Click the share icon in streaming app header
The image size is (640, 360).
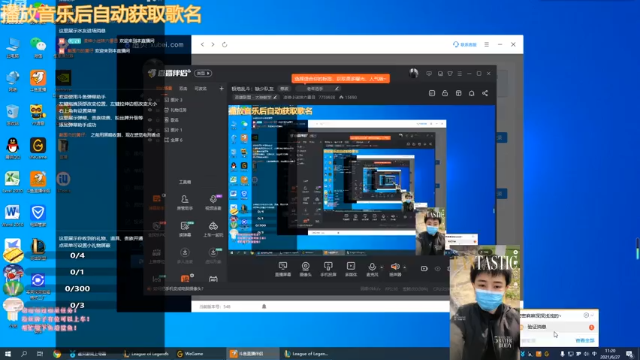click(485, 93)
